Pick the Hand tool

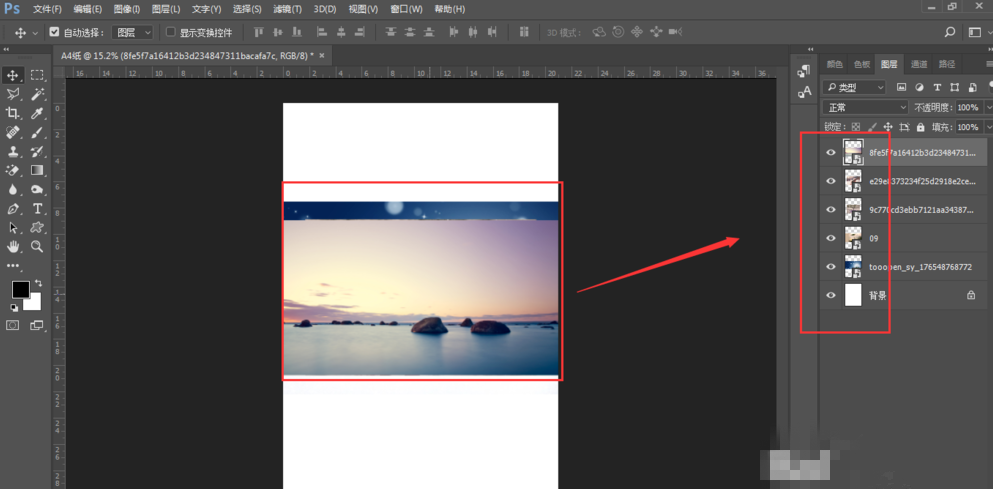point(14,246)
